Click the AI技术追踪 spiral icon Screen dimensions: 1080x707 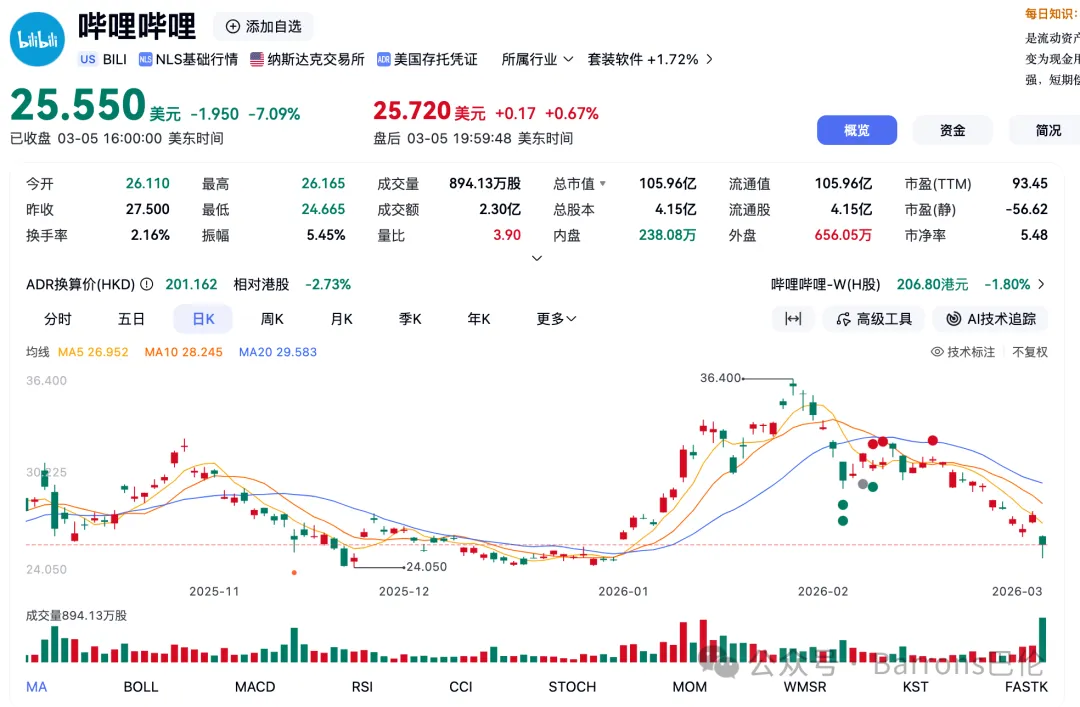pos(953,319)
